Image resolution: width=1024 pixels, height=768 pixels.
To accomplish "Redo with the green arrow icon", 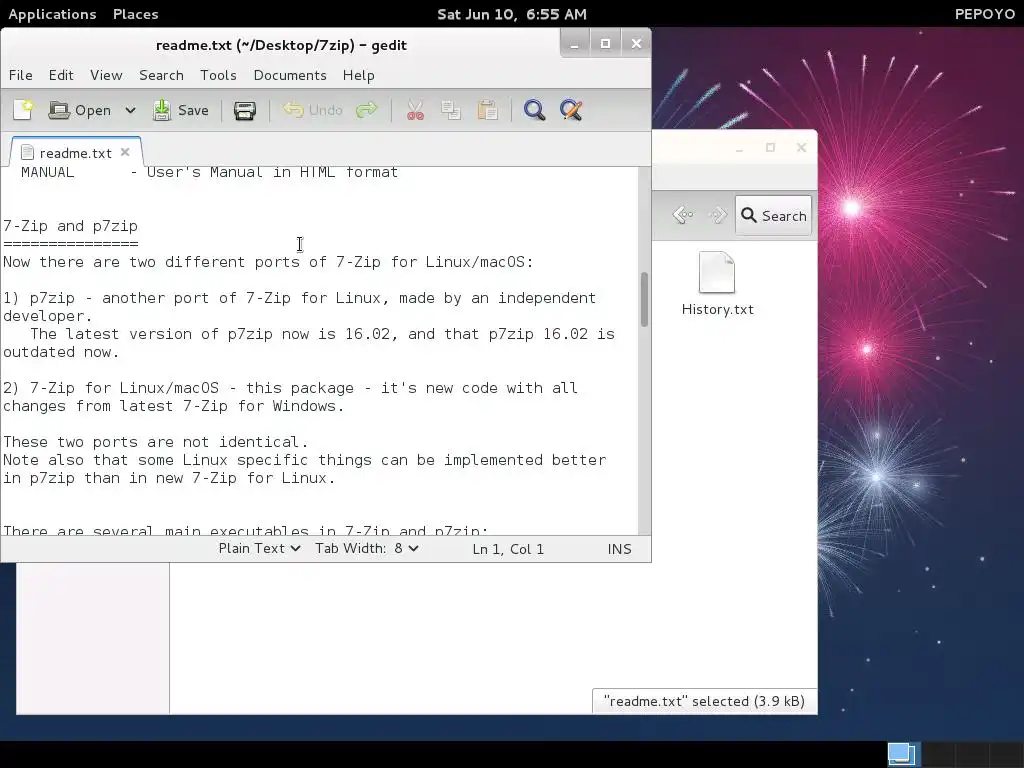I will coord(367,110).
